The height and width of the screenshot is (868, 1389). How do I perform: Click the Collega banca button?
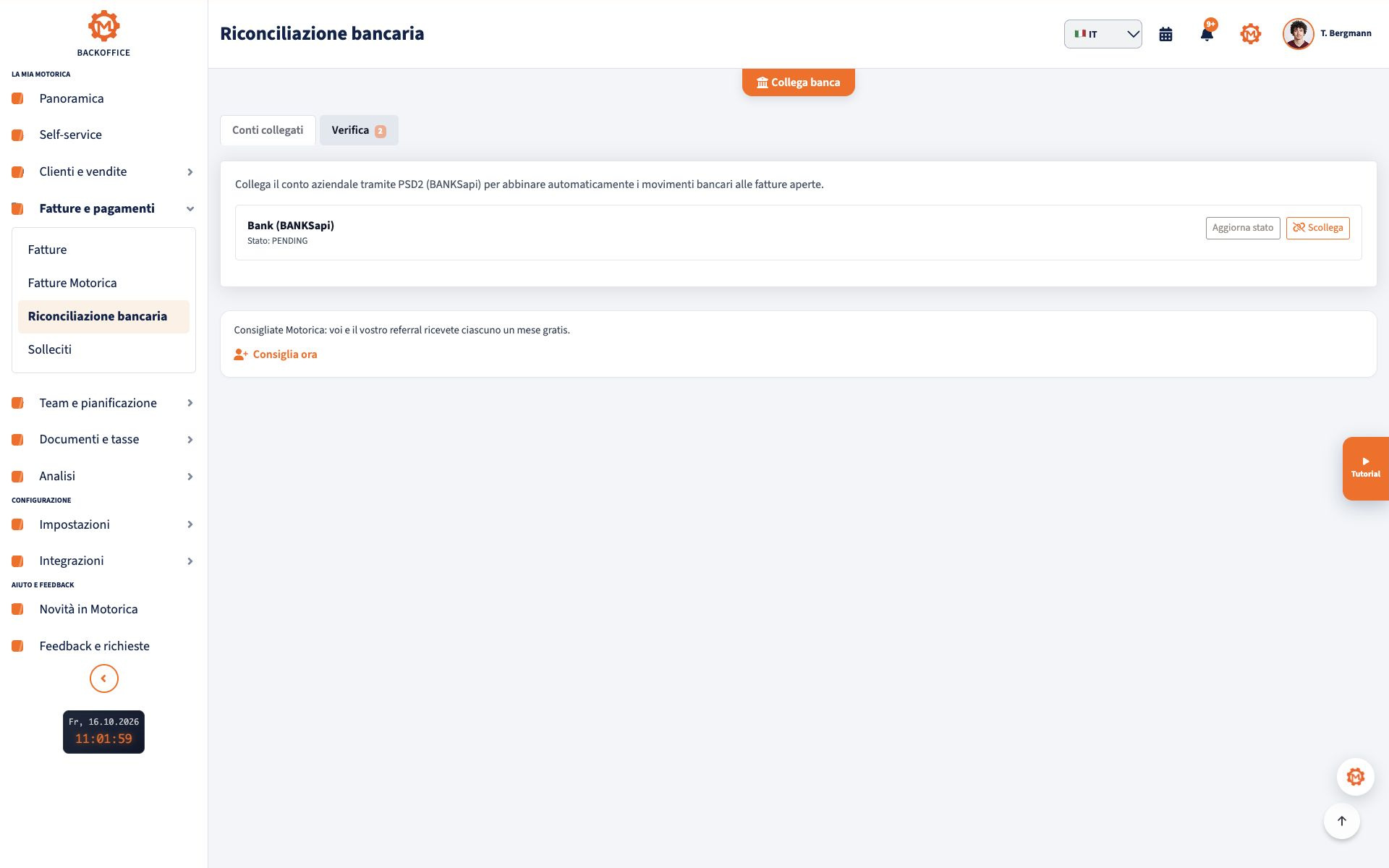click(799, 82)
